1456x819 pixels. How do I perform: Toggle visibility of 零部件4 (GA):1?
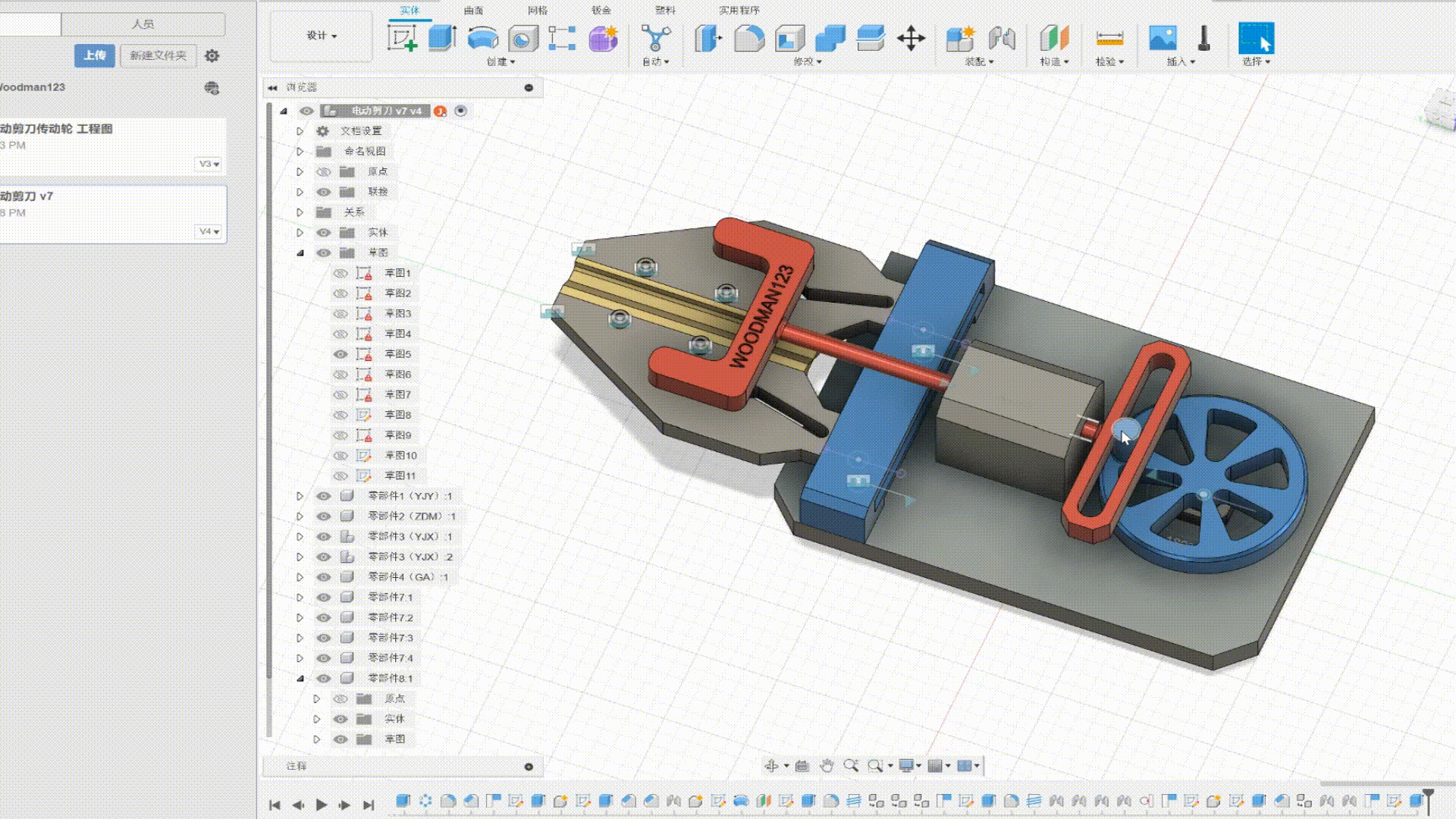324,577
